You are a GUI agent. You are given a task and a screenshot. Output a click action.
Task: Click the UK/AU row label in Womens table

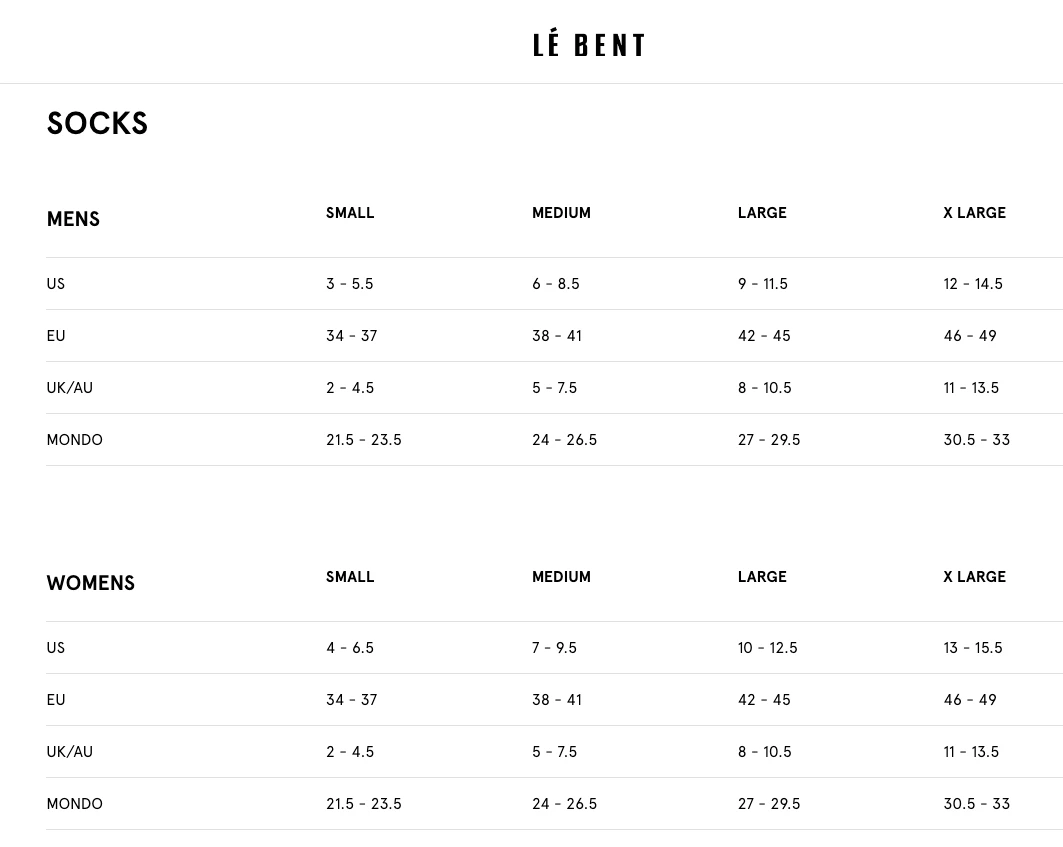click(x=69, y=752)
